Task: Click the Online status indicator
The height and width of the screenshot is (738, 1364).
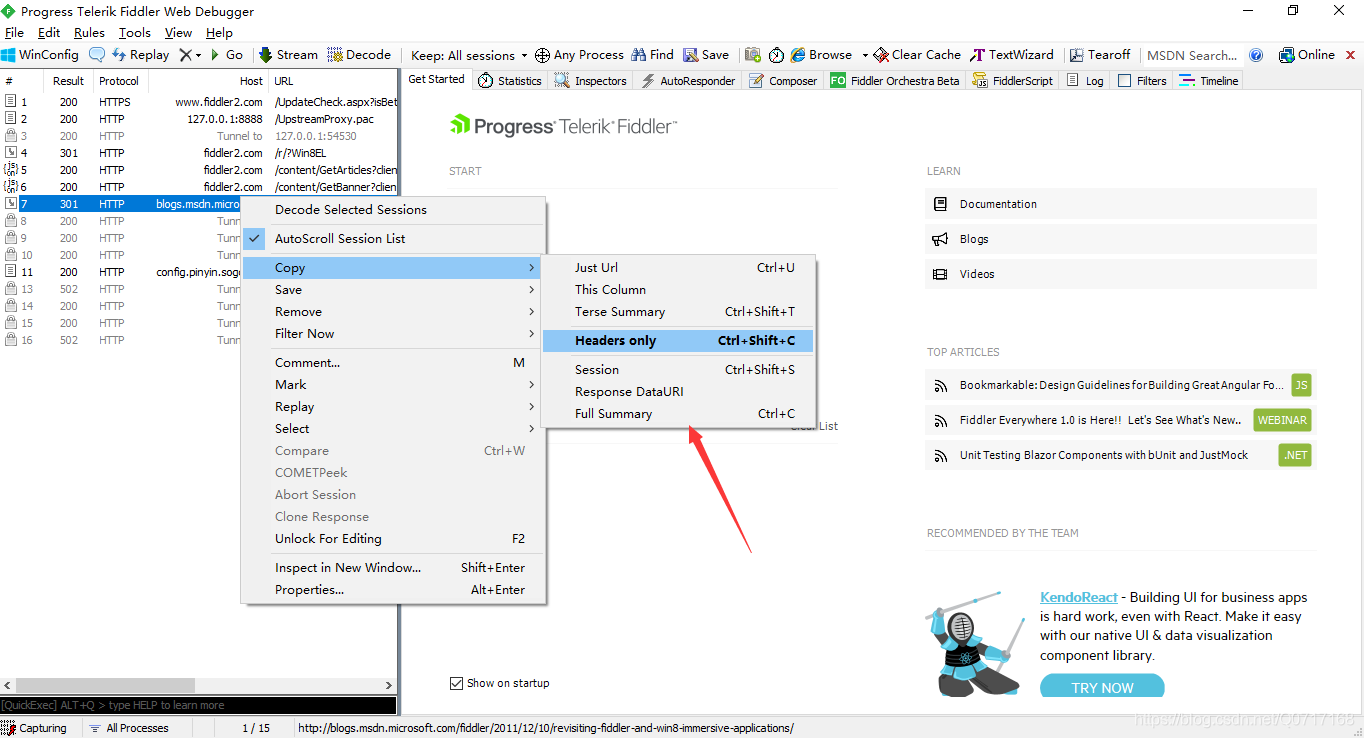Action: 1306,55
